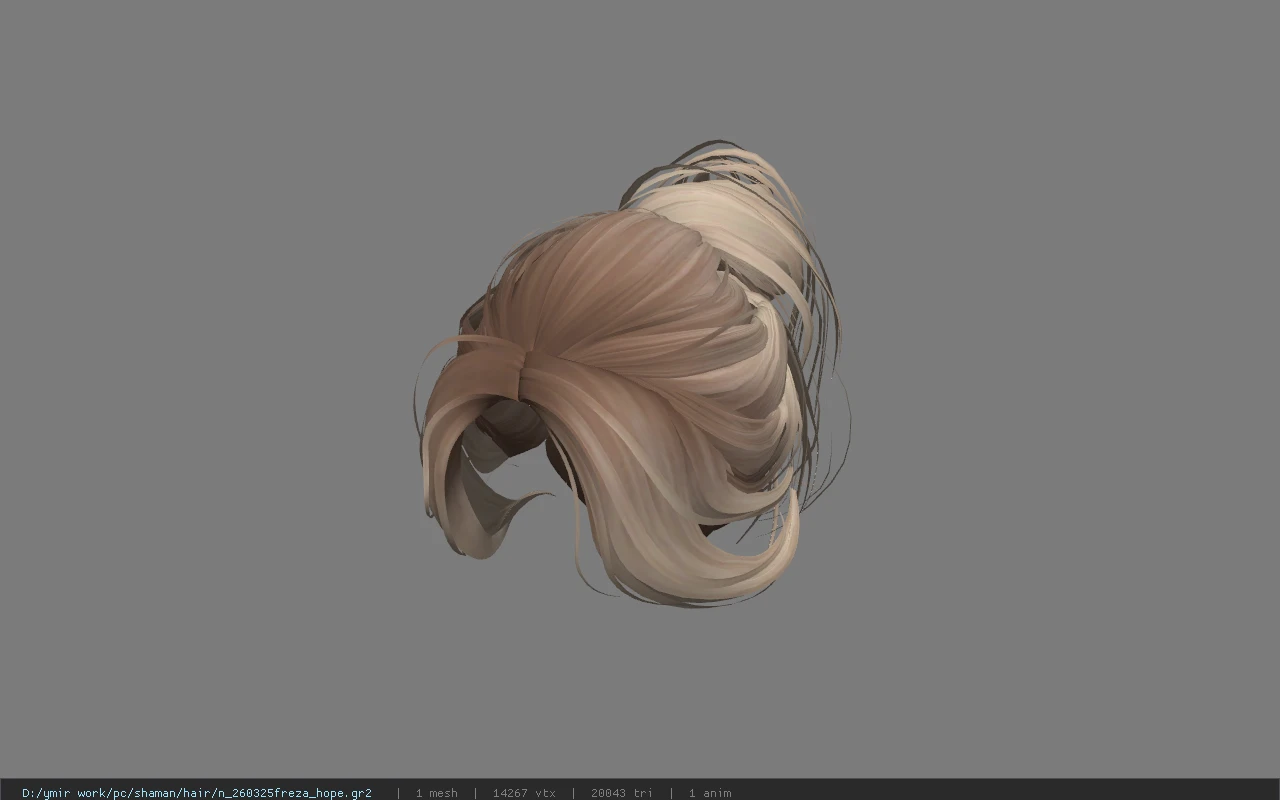This screenshot has width=1280, height=800.
Task: Click the "20043 tri" triangle count
Action: 621,793
